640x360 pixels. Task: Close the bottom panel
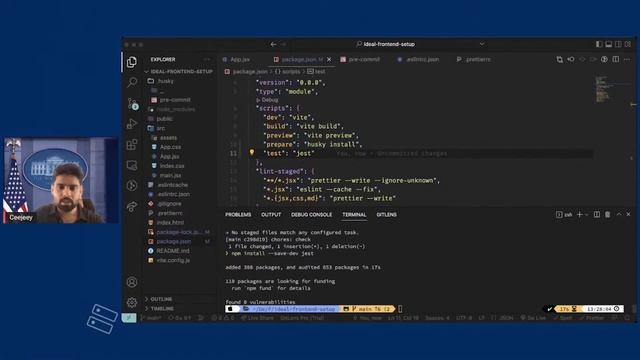click(628, 214)
